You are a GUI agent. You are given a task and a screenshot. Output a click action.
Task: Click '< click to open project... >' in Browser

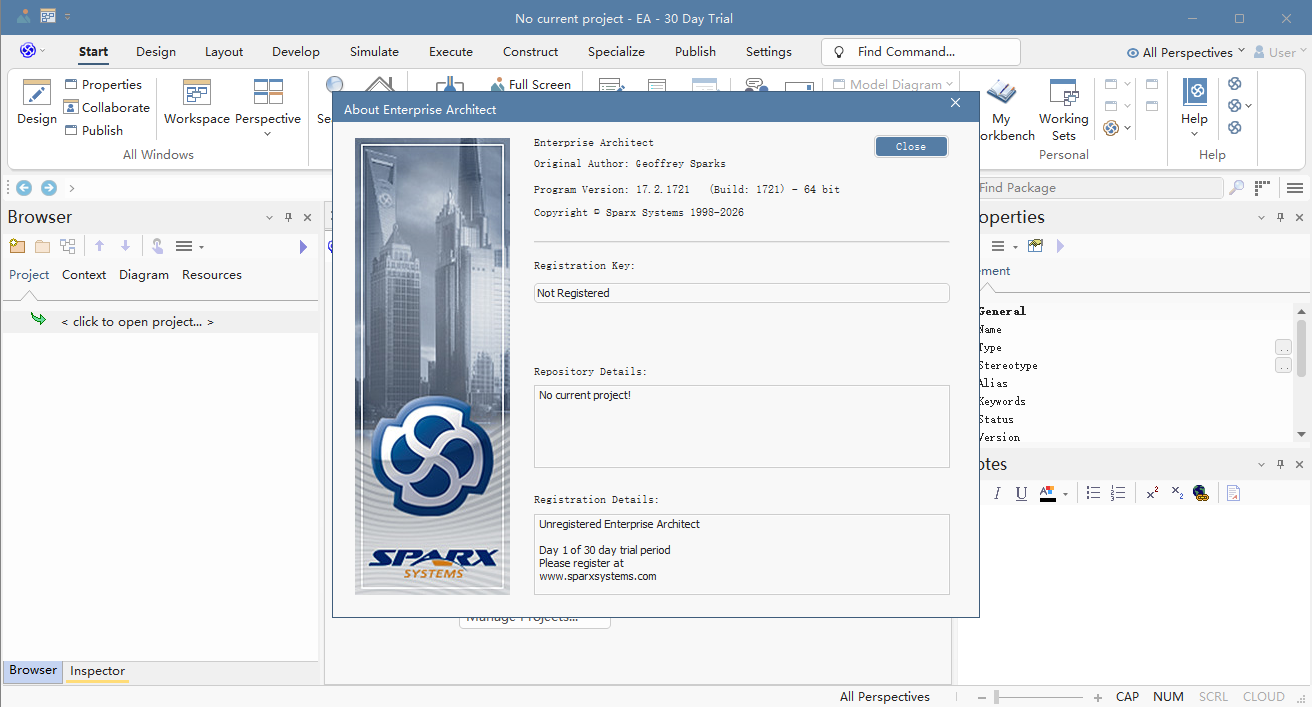137,322
